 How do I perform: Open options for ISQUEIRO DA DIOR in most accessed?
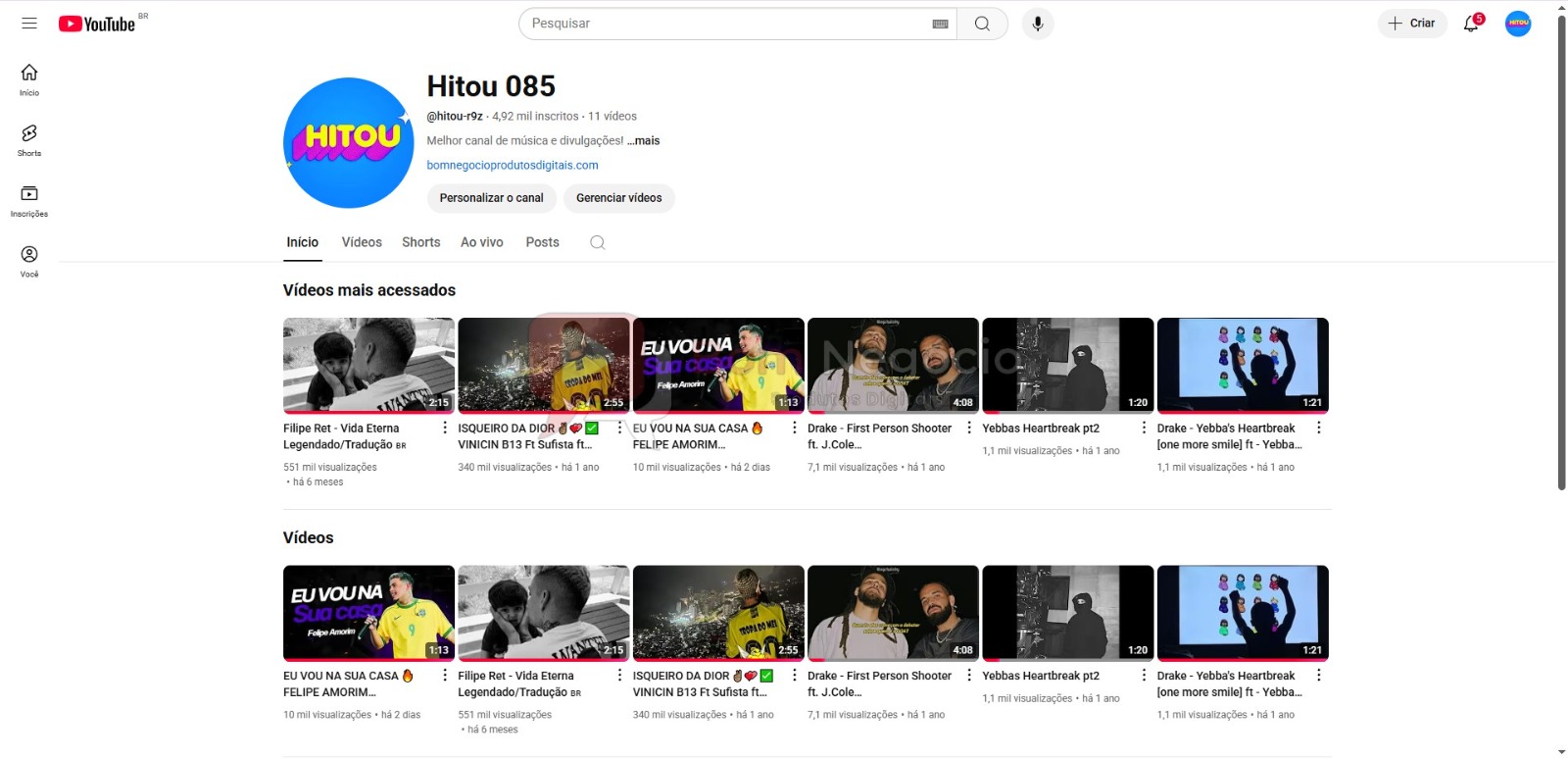(619, 428)
